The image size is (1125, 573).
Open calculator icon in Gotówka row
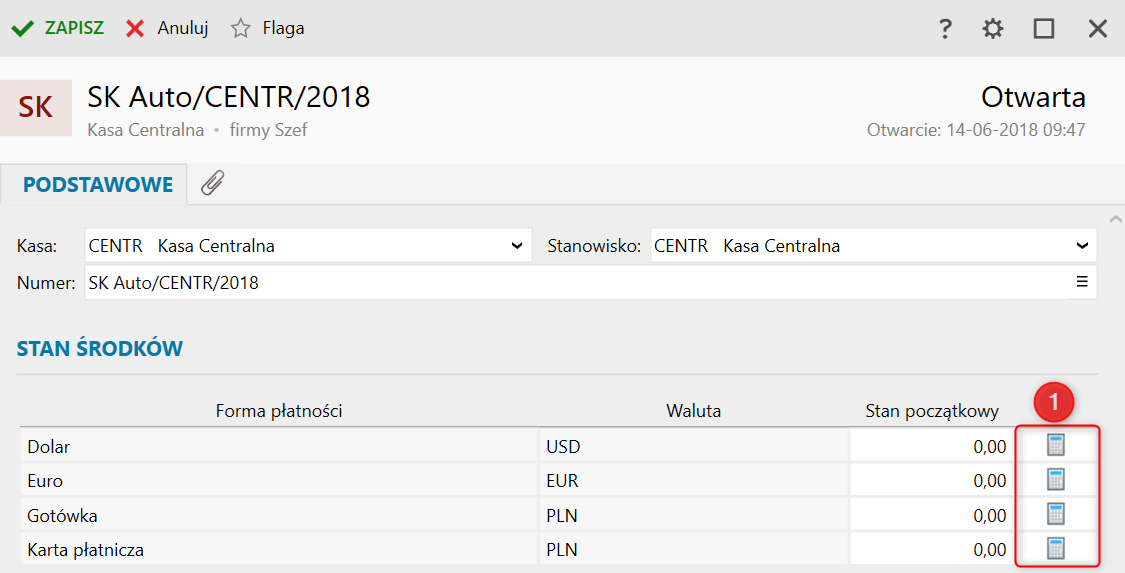1055,514
